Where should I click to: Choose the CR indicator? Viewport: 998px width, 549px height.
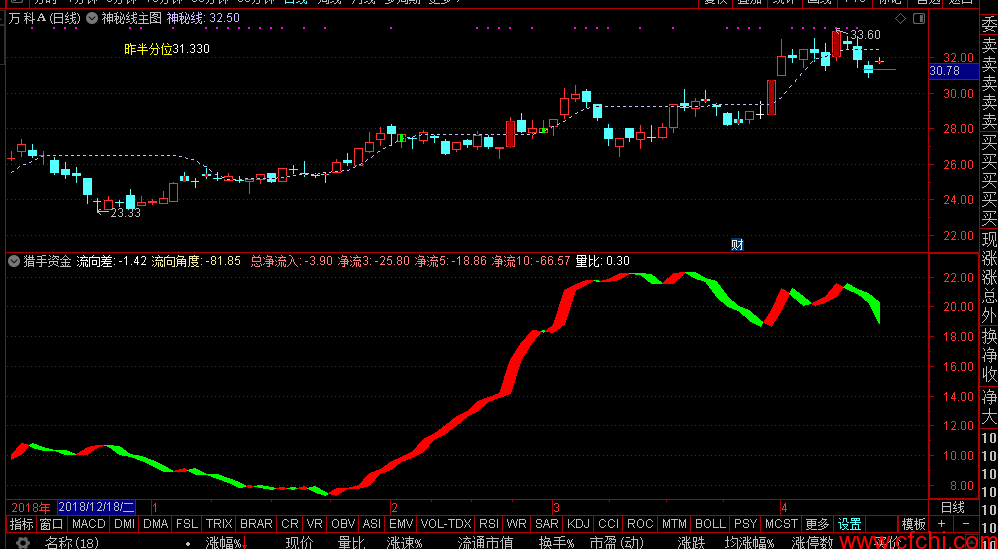290,524
